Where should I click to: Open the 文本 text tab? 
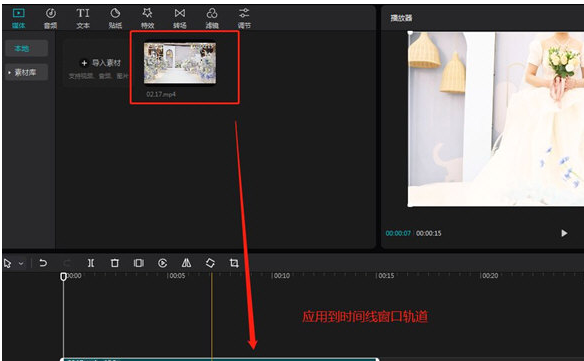83,18
